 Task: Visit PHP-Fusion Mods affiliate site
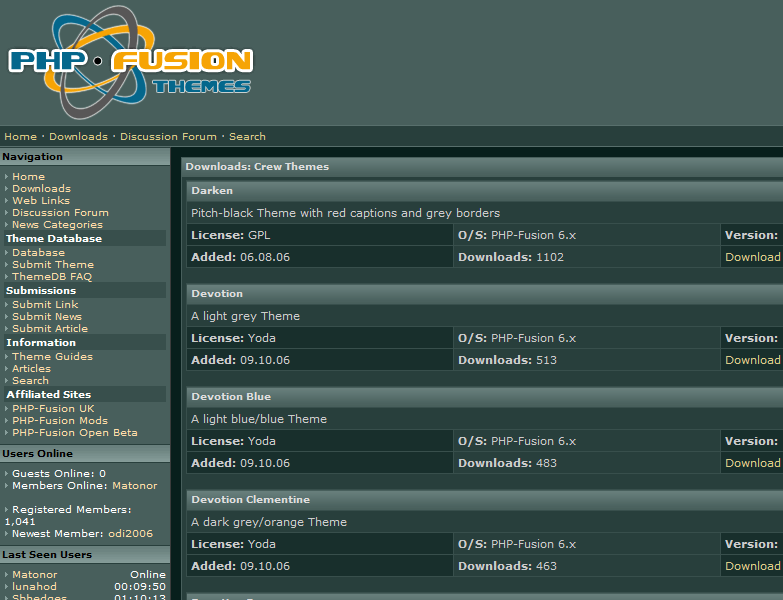pyautogui.click(x=60, y=420)
